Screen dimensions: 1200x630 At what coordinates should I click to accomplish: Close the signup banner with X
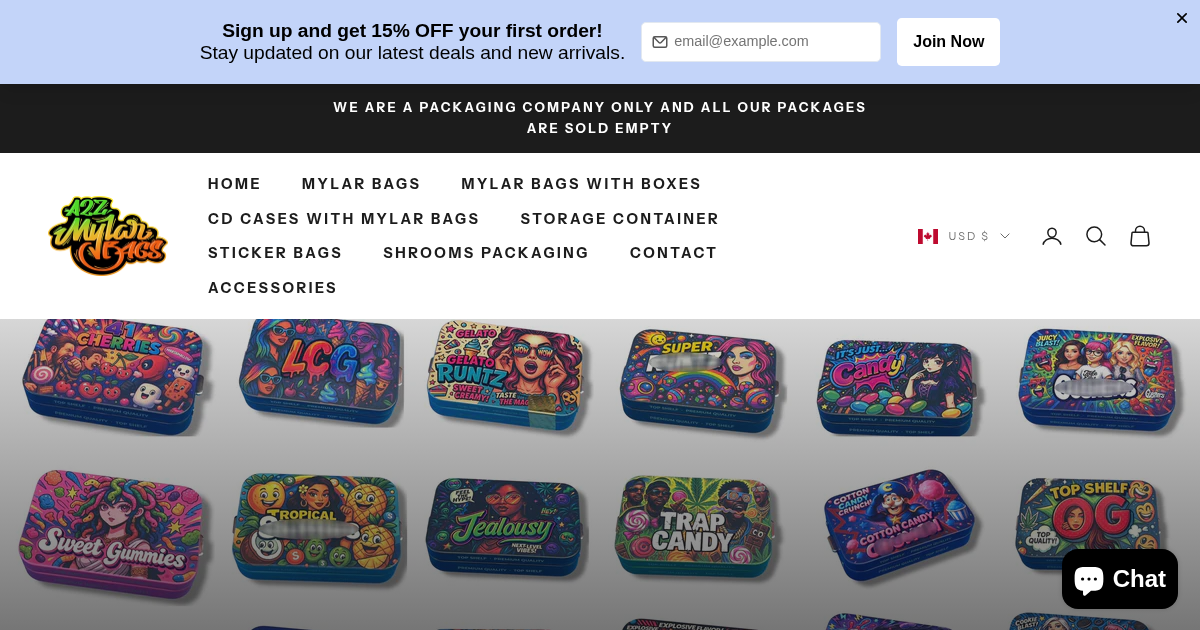(x=1182, y=18)
